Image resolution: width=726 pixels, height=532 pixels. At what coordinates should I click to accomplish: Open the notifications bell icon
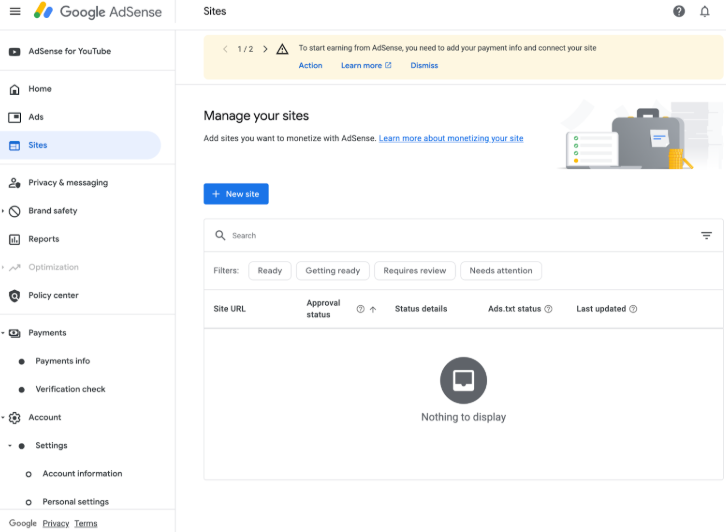point(704,11)
